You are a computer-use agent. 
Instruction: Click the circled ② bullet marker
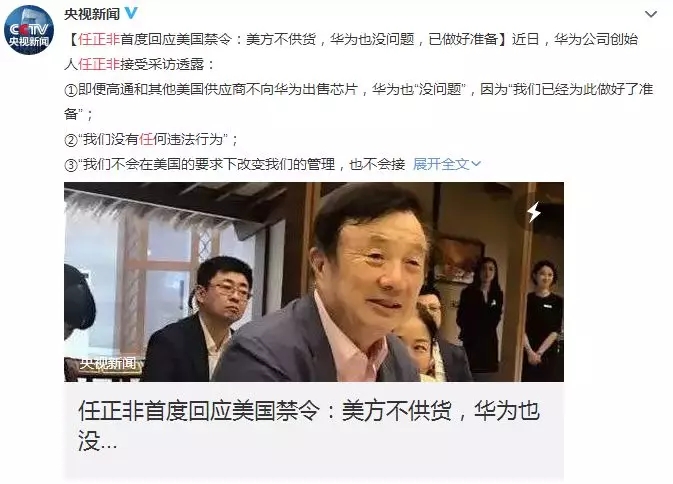click(71, 140)
